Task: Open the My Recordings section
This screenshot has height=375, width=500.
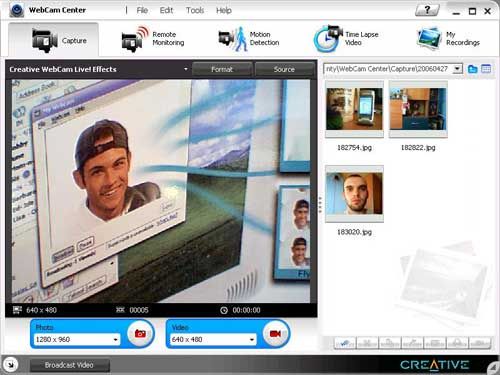Action: [448, 39]
